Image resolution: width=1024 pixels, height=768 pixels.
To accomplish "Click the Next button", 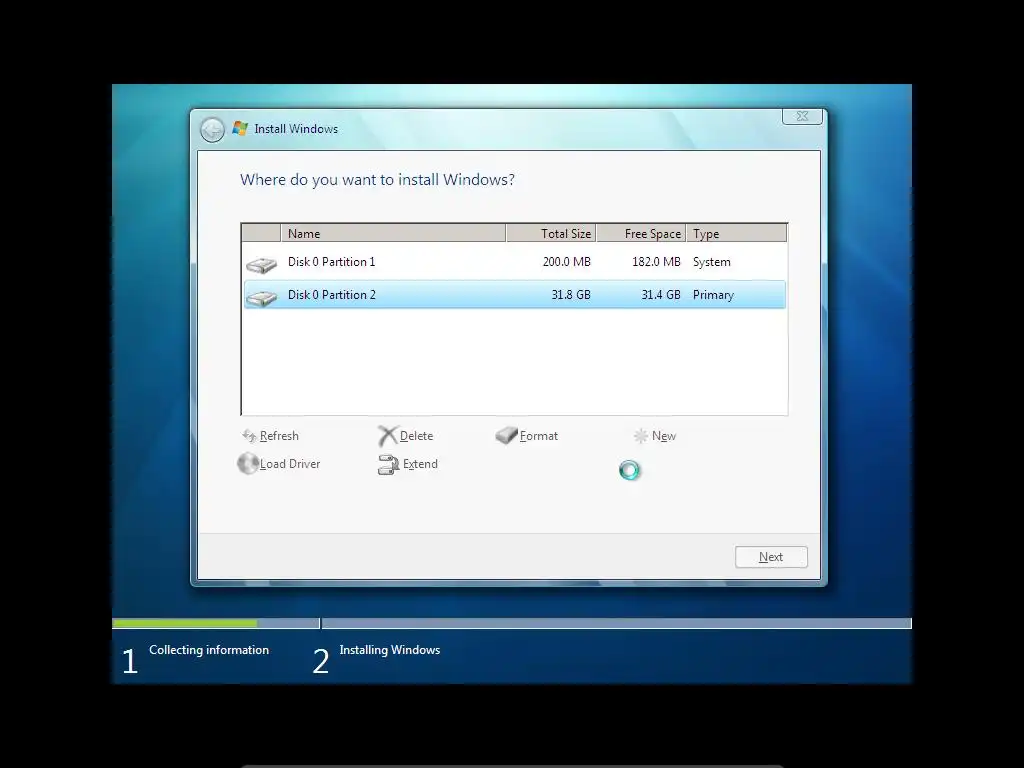I will (x=771, y=557).
